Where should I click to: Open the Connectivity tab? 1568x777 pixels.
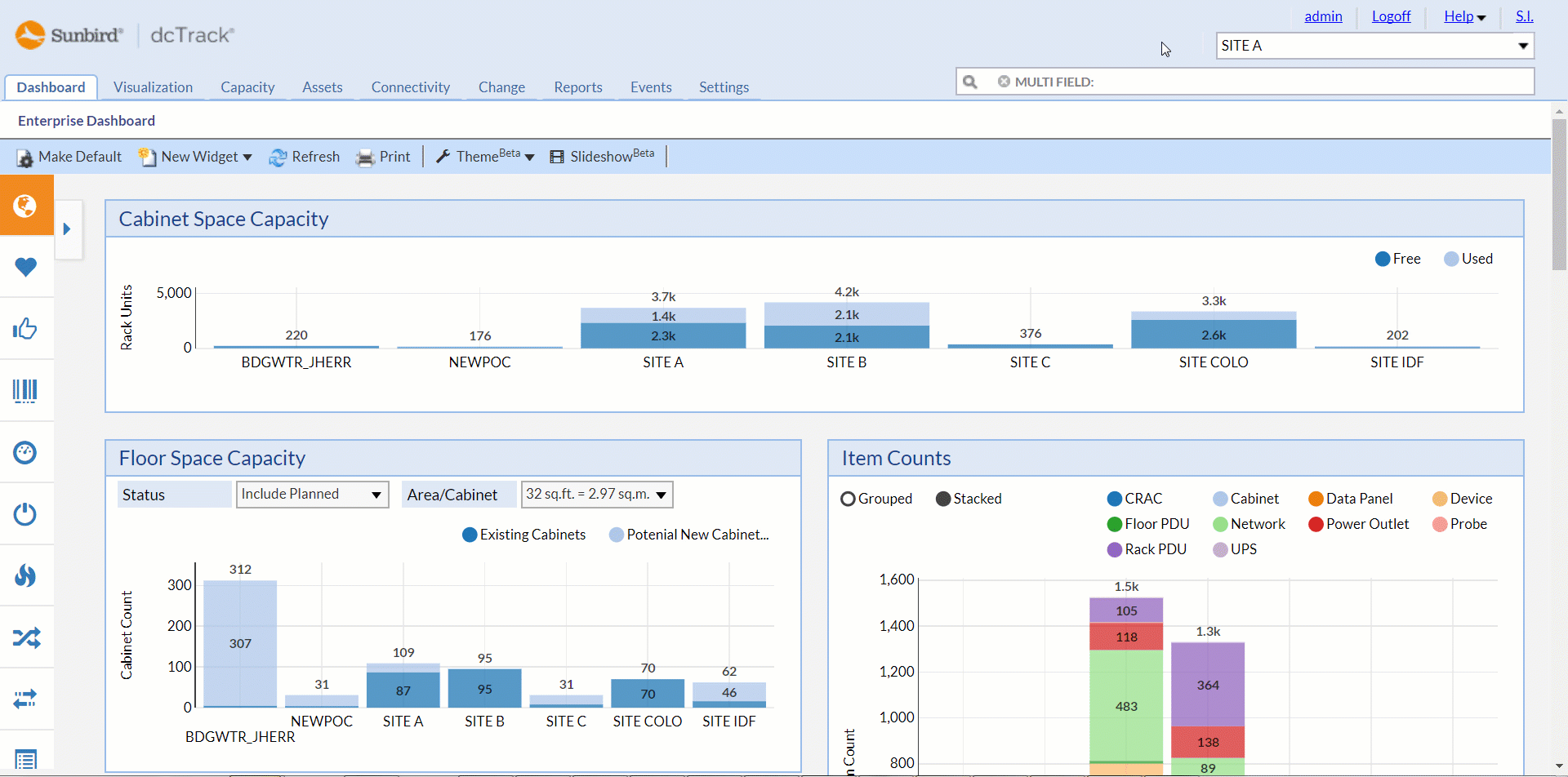[410, 87]
